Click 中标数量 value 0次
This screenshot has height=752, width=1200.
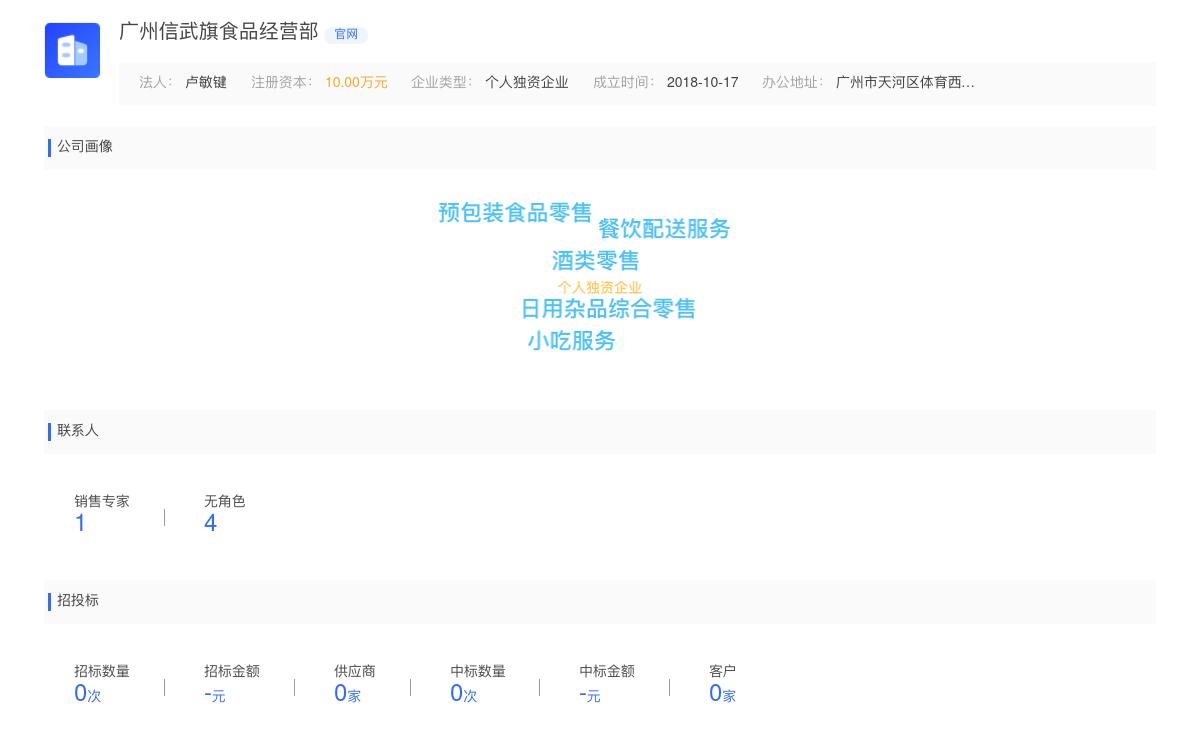point(464,693)
